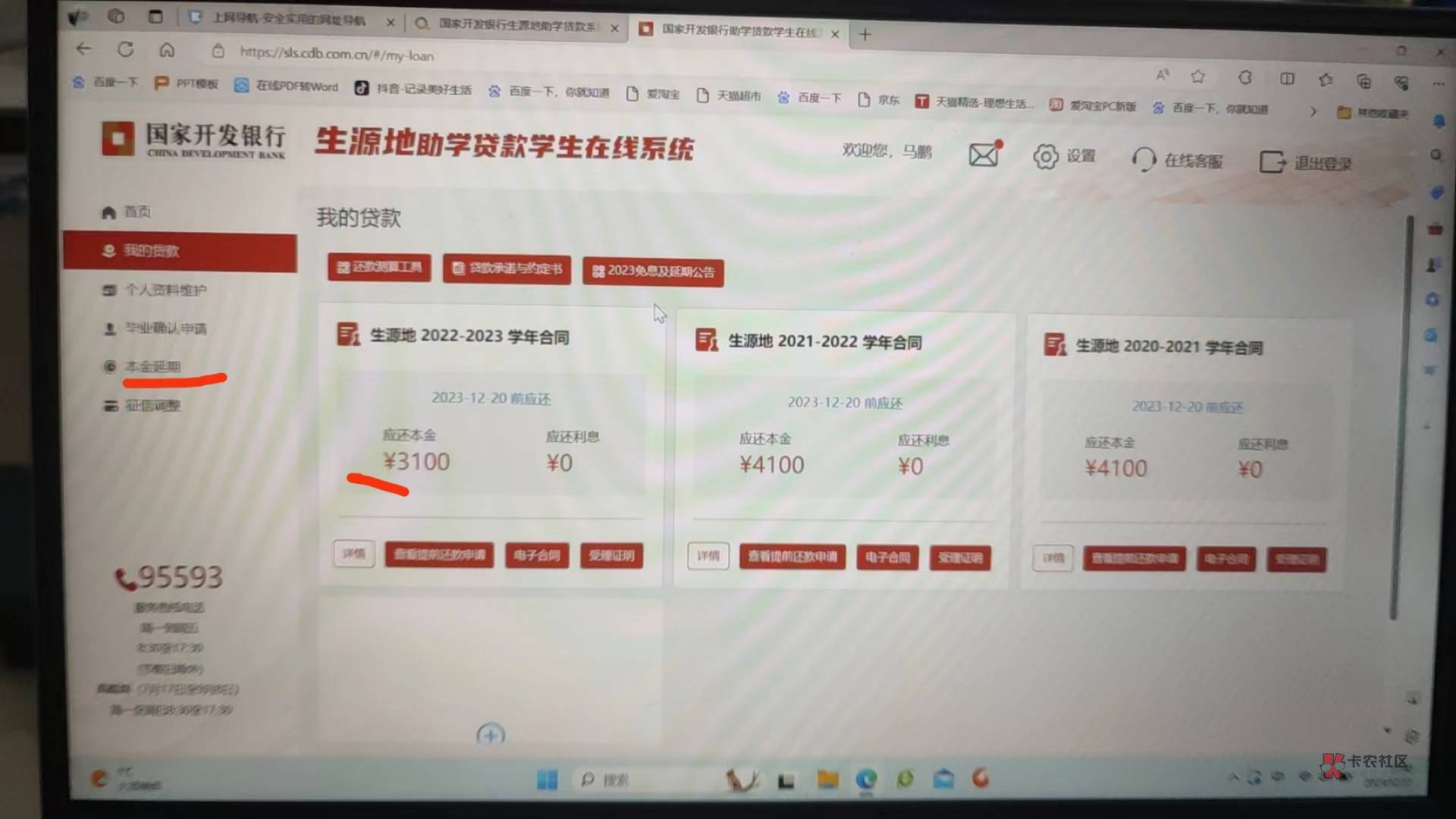Click 查看提前还款申请 button in 2022-2023
The height and width of the screenshot is (819, 1456).
point(437,555)
